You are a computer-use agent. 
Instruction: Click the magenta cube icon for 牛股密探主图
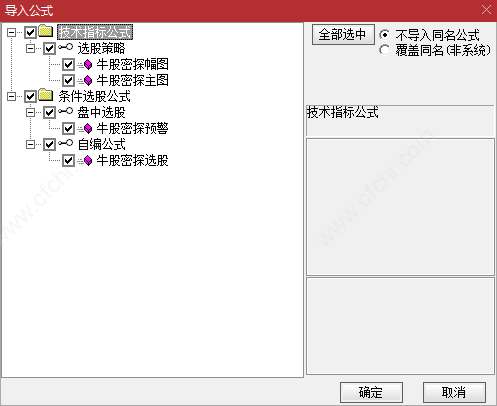click(x=88, y=80)
